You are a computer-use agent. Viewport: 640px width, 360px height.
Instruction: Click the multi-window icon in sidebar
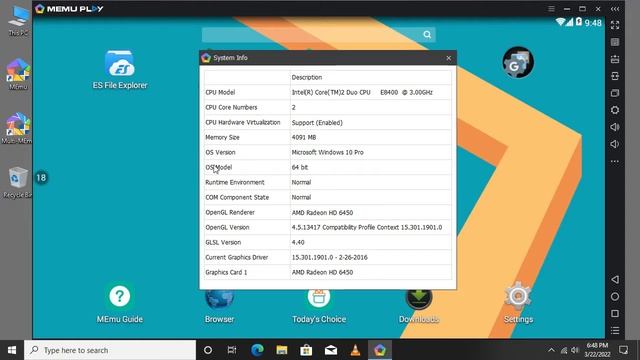coord(615,93)
